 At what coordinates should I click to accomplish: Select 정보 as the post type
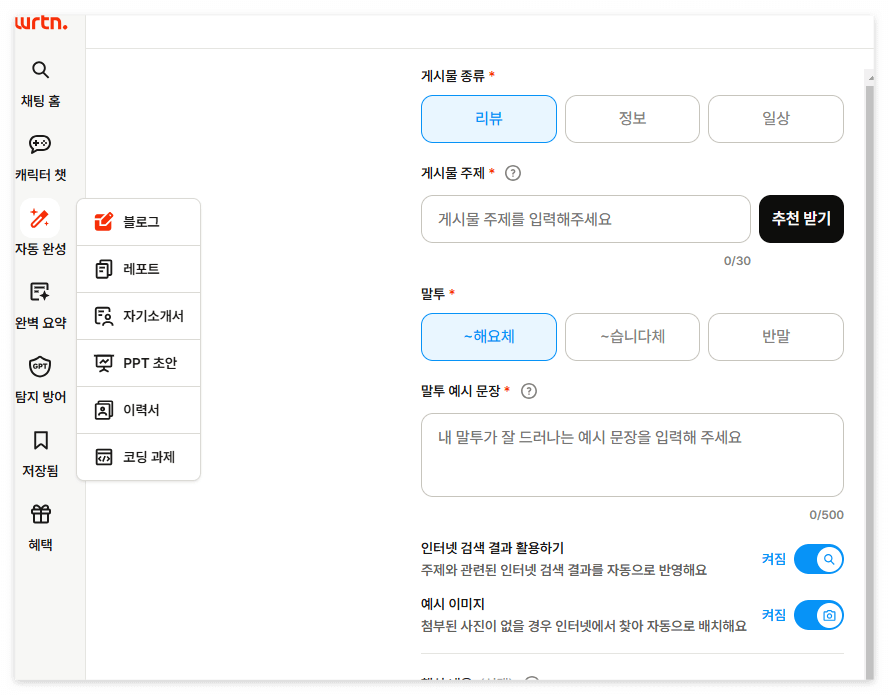632,118
